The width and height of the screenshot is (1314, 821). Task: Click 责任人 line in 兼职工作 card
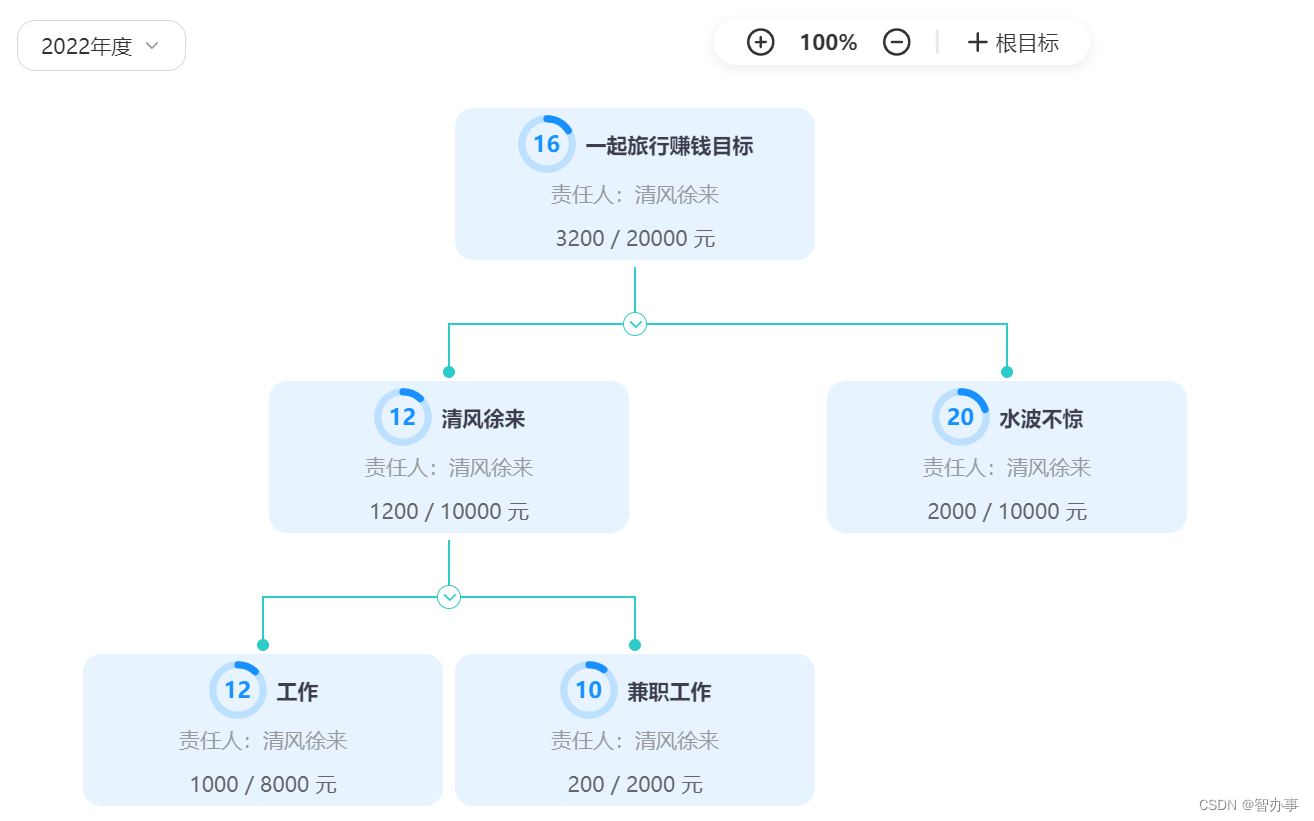pos(635,741)
